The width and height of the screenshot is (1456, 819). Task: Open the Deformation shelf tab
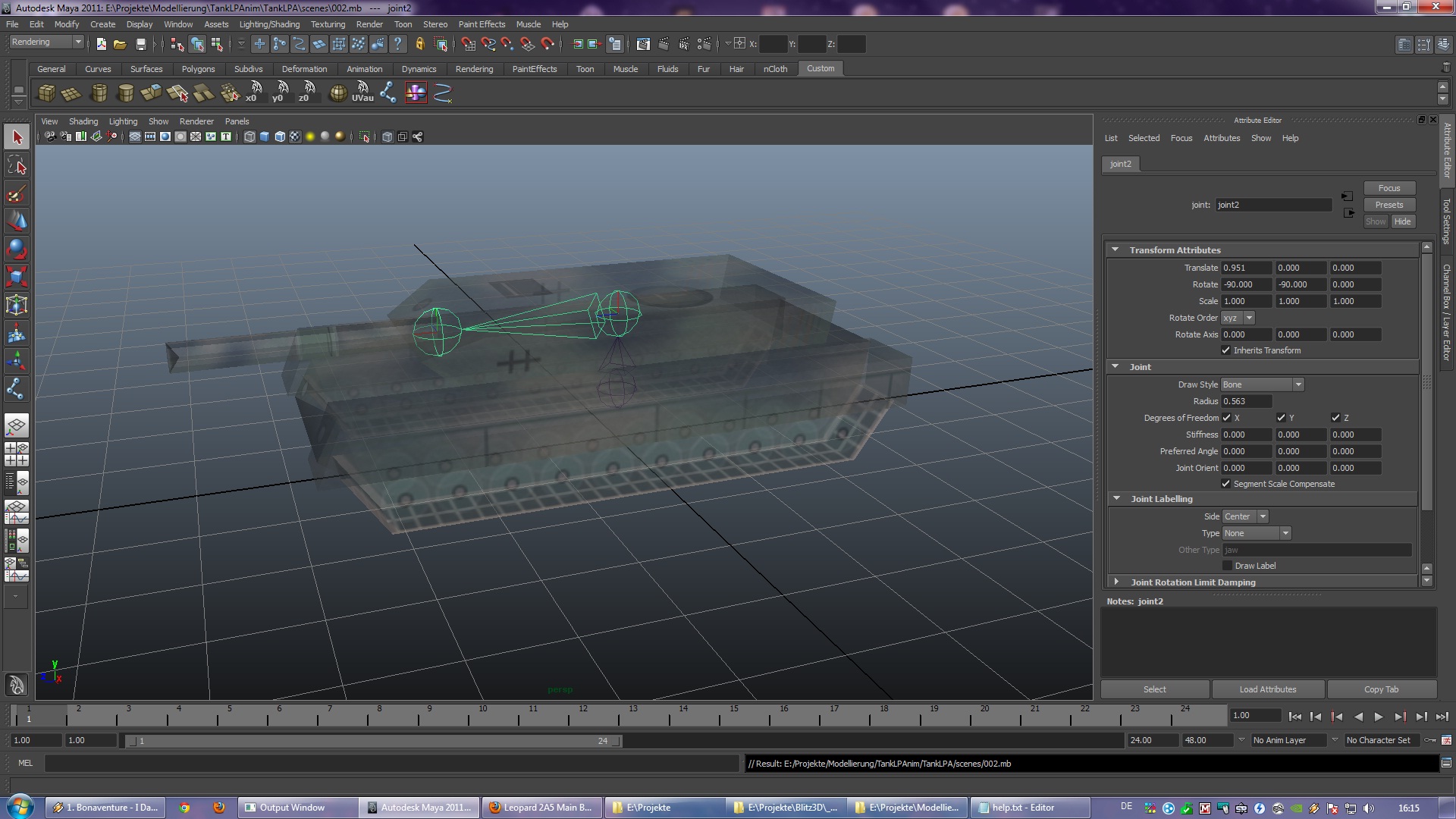coord(304,69)
